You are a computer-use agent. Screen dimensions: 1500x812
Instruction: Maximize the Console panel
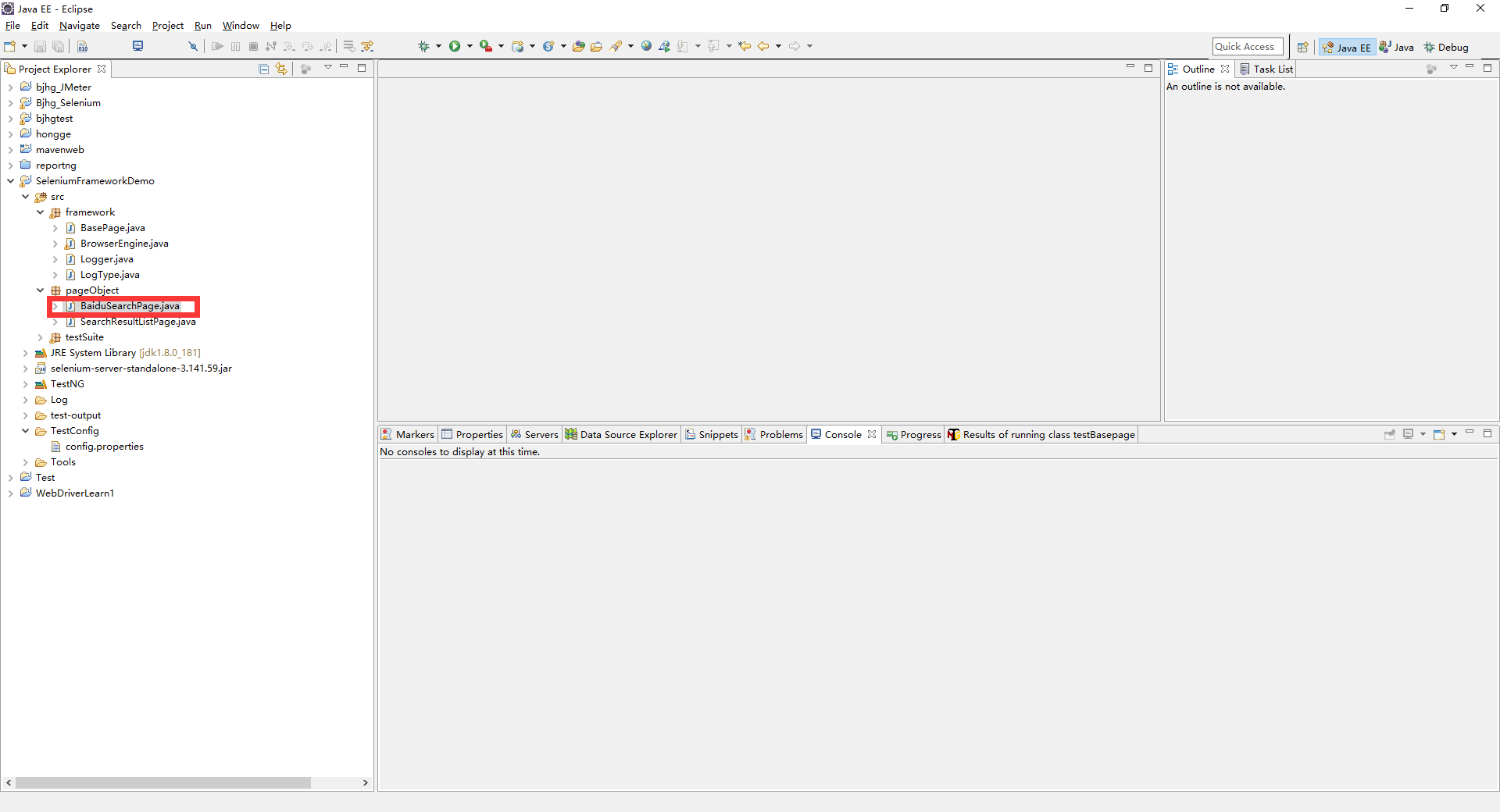(x=1487, y=433)
